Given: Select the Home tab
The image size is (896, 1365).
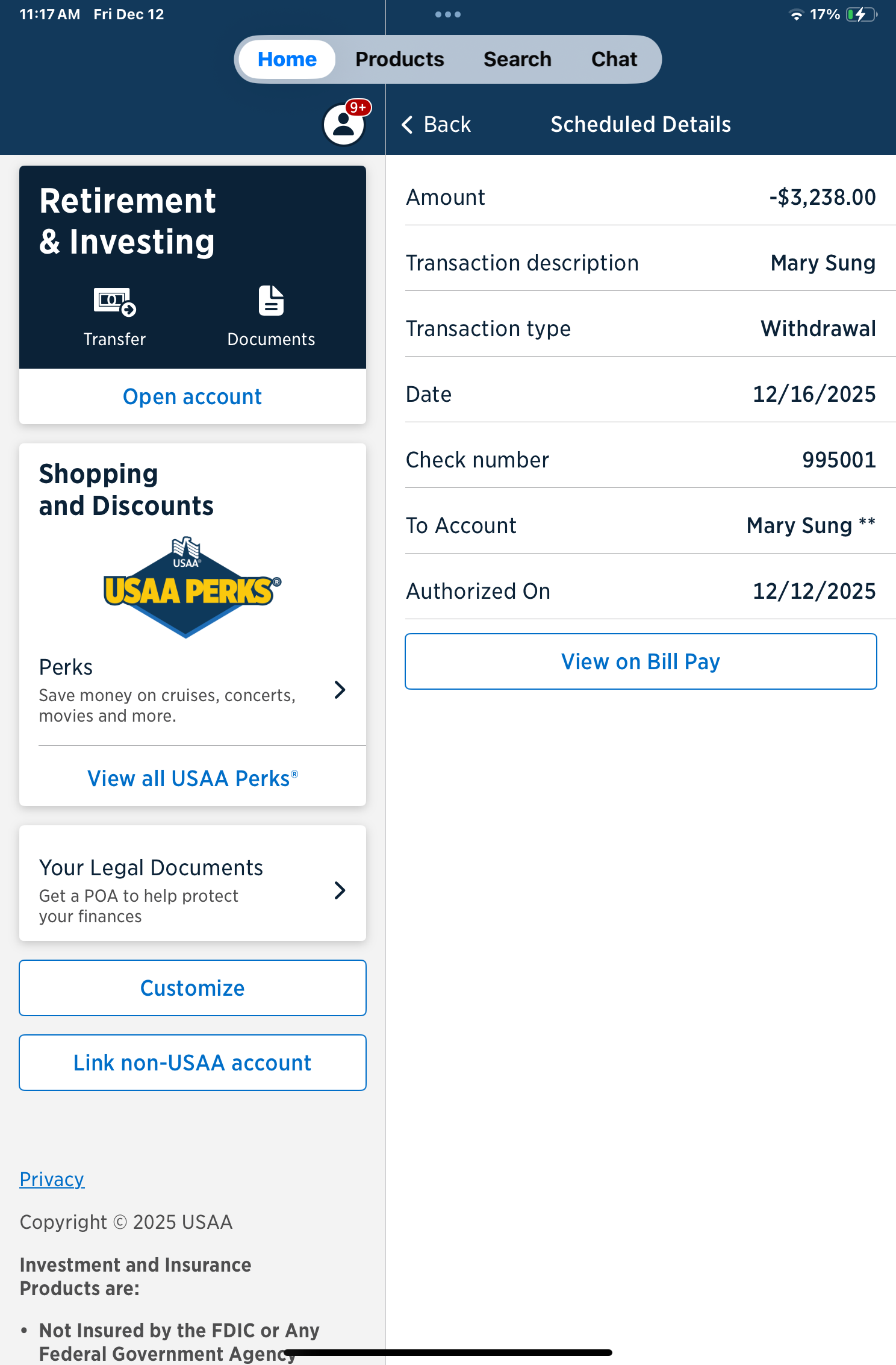Looking at the screenshot, I should click(287, 59).
